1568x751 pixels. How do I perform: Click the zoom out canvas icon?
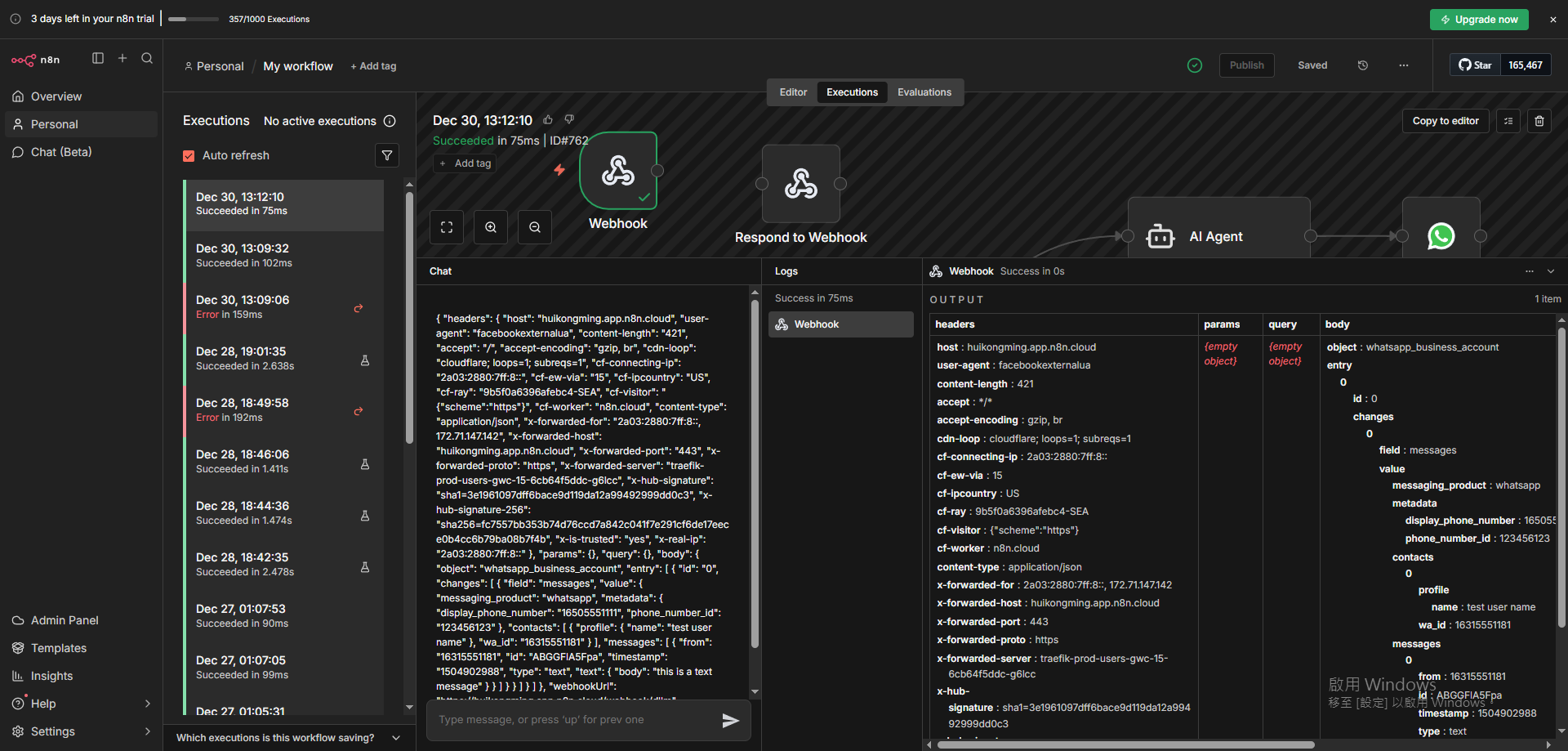(535, 227)
